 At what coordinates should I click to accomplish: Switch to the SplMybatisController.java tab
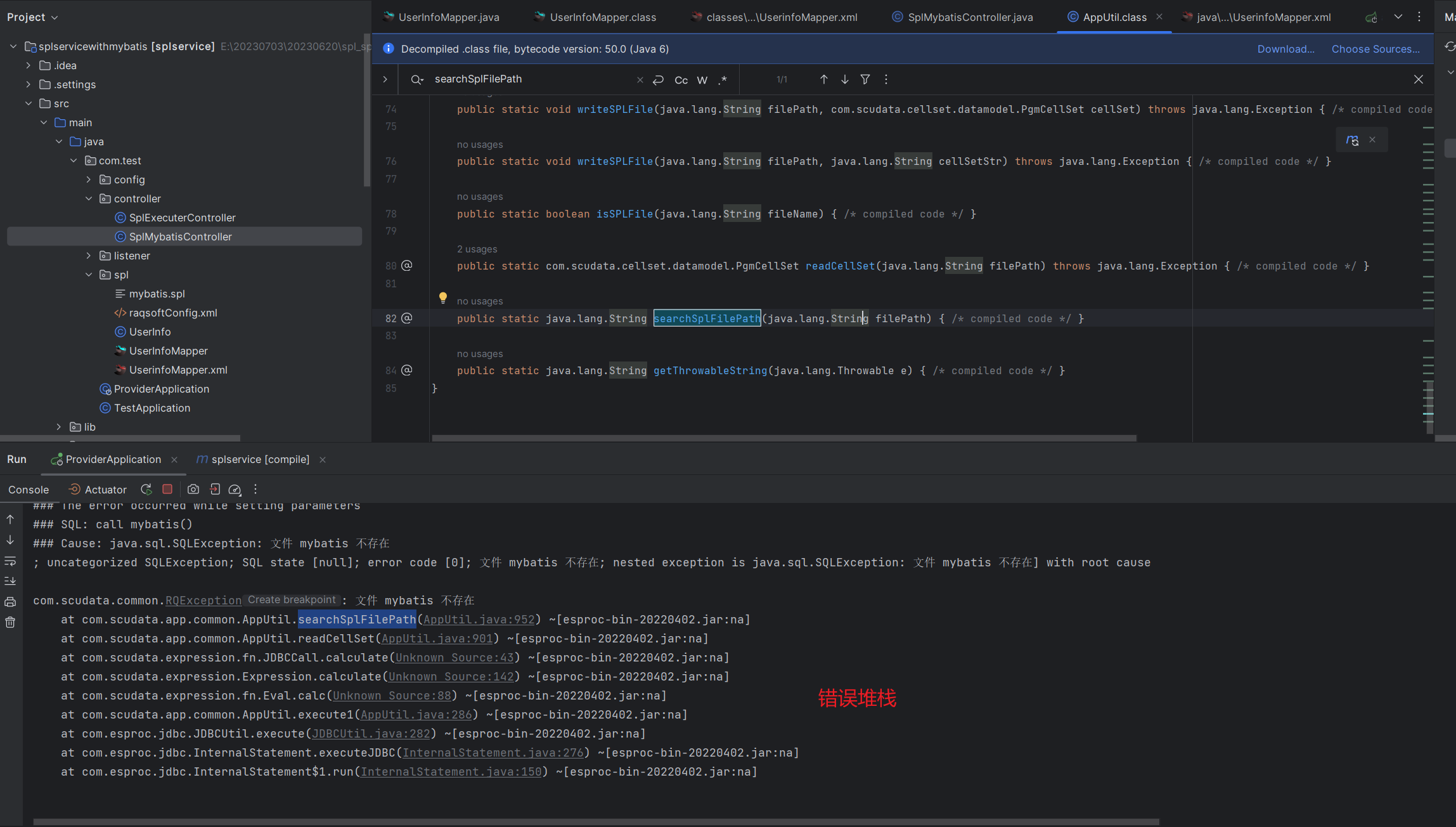tap(970, 17)
